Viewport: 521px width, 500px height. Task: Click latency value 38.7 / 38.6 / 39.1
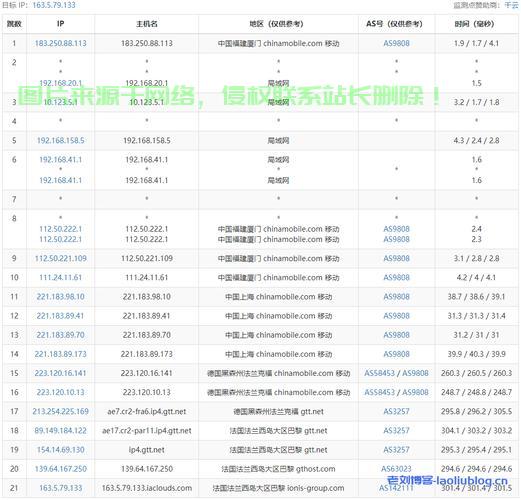coord(476,297)
